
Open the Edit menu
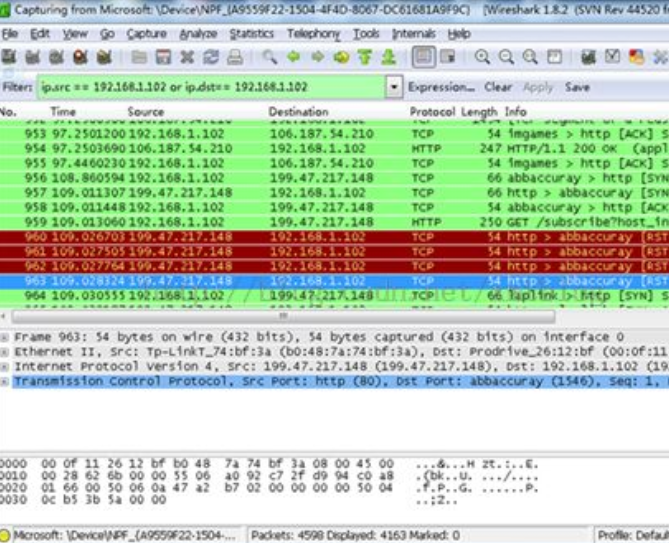pos(40,34)
